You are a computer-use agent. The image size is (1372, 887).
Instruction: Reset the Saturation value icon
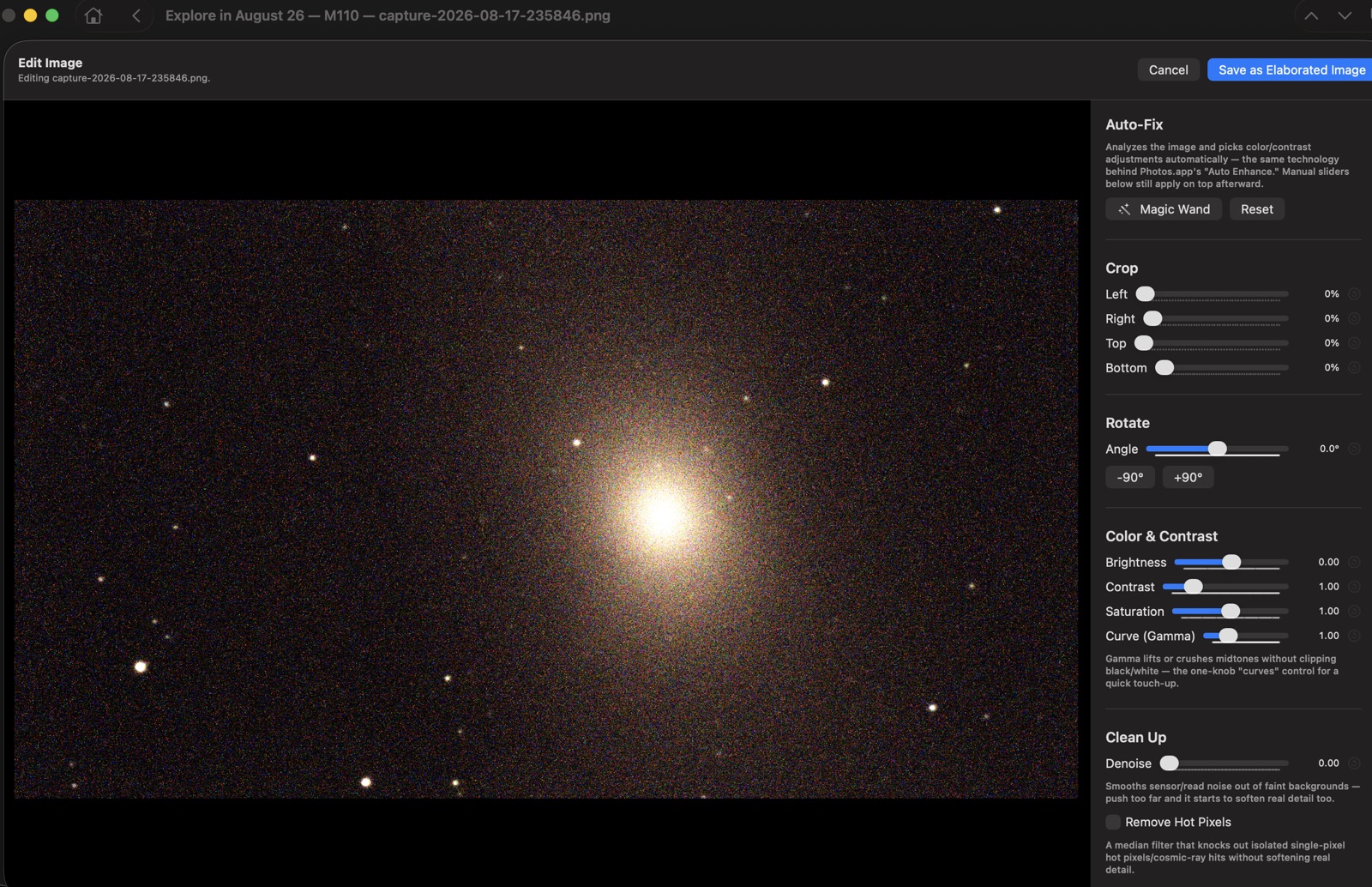(x=1354, y=611)
